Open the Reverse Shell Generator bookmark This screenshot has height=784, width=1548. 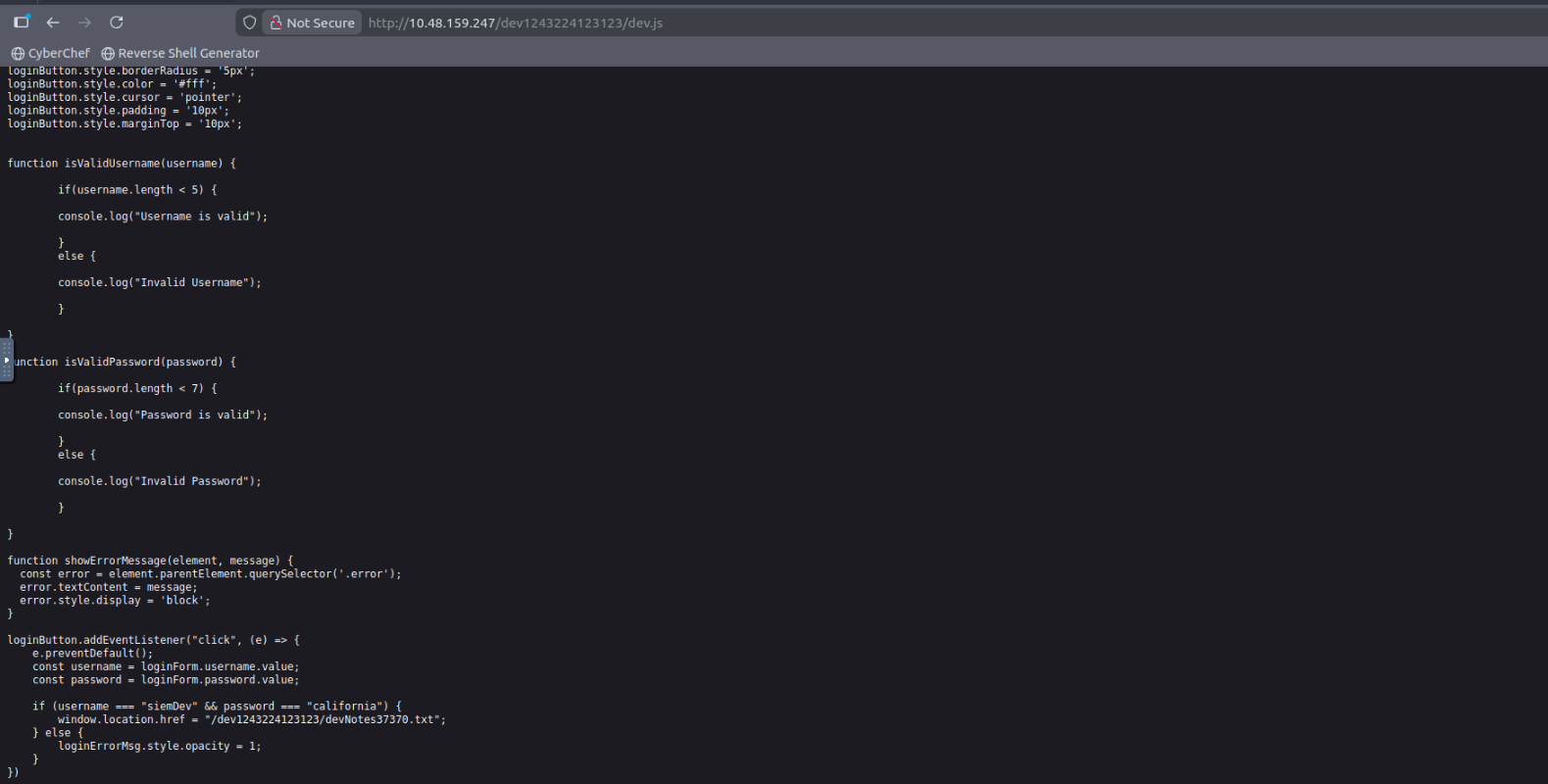[188, 54]
